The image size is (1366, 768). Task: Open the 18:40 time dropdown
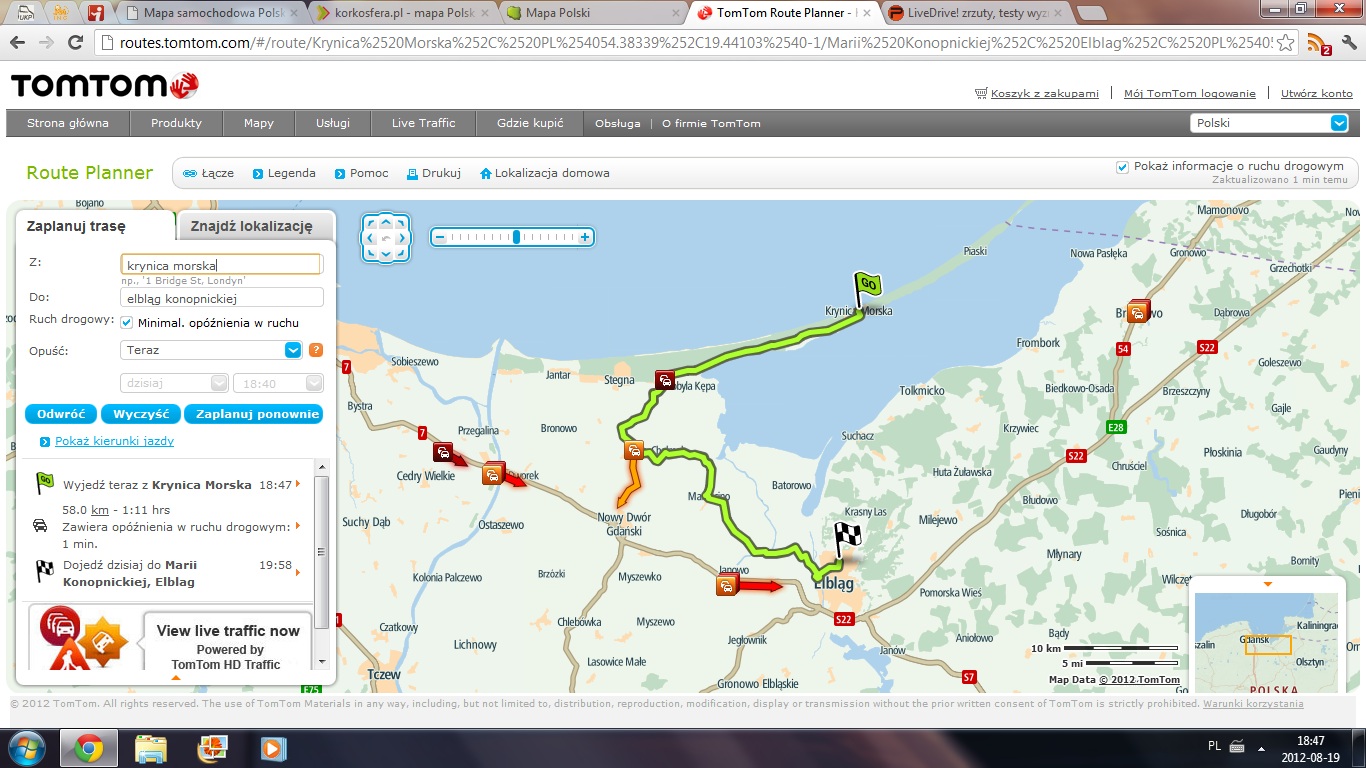click(x=278, y=383)
